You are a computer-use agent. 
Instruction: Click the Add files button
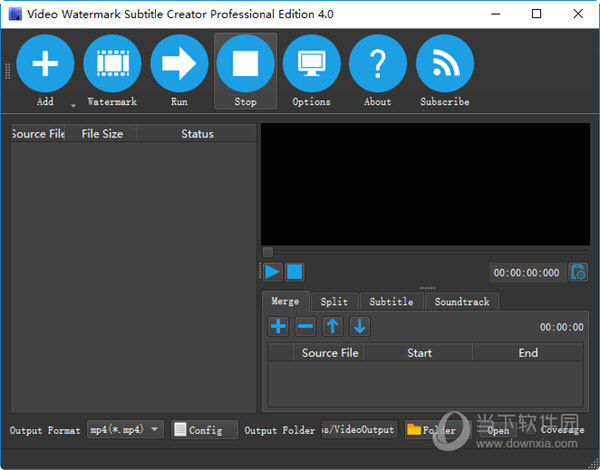[45, 71]
